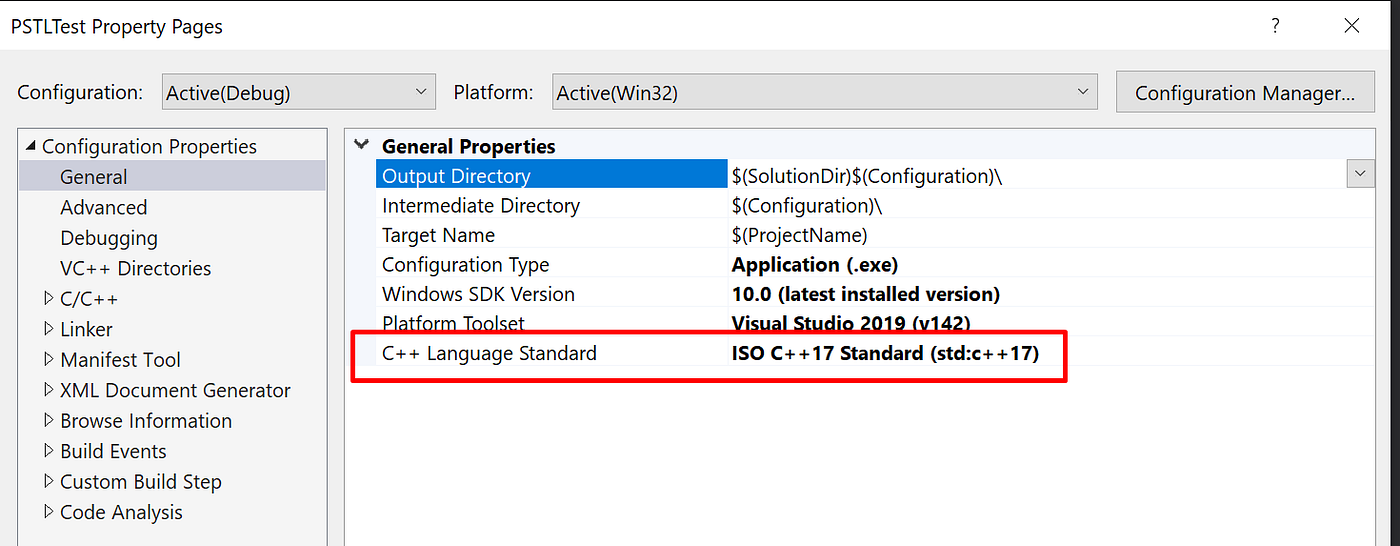
Task: Expand the Linker tree node arrow
Action: [49, 329]
